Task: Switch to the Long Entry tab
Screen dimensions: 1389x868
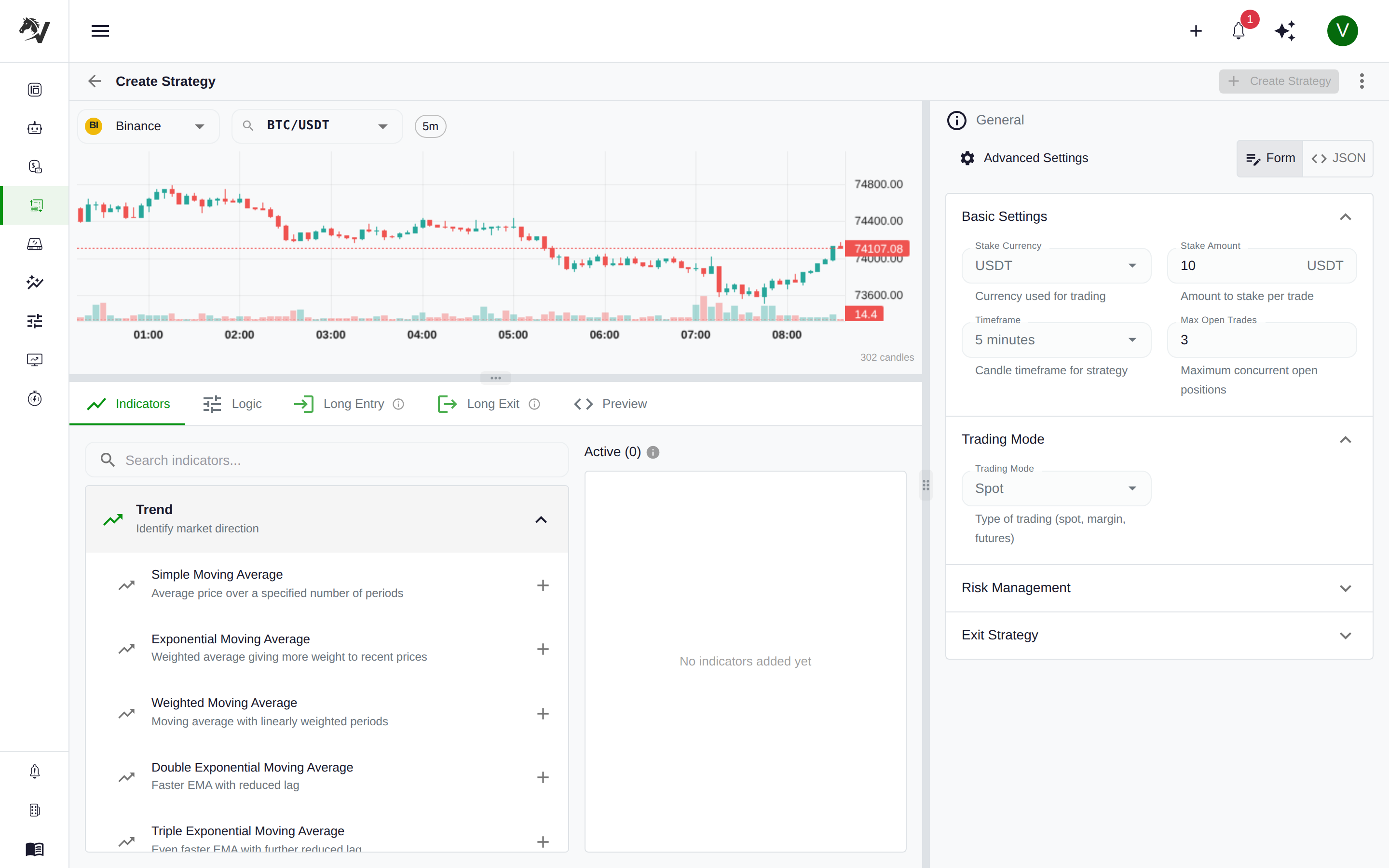Action: [349, 404]
